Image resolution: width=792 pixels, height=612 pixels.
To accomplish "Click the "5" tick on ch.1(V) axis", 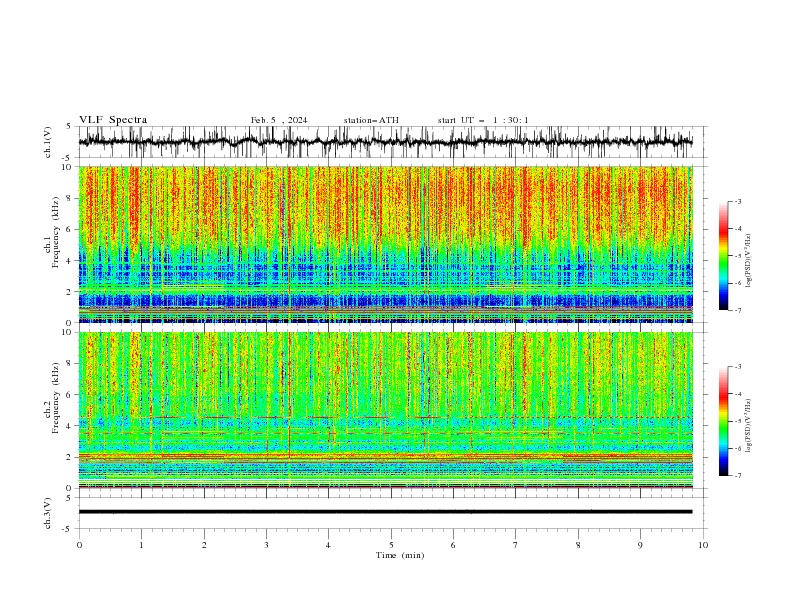I will [x=69, y=127].
